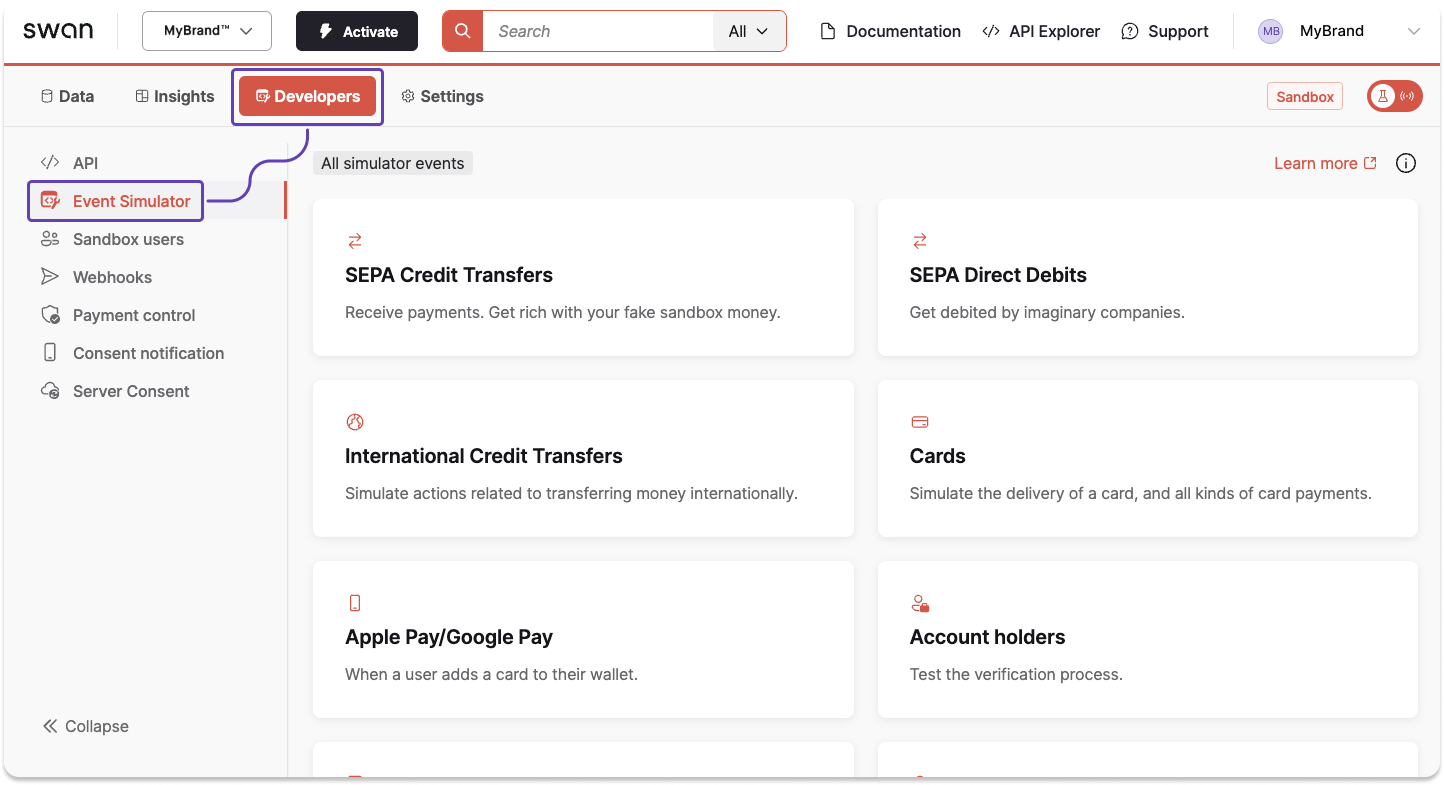Click the Server Consent cloud icon
This screenshot has width=1444, height=785.
tap(49, 391)
